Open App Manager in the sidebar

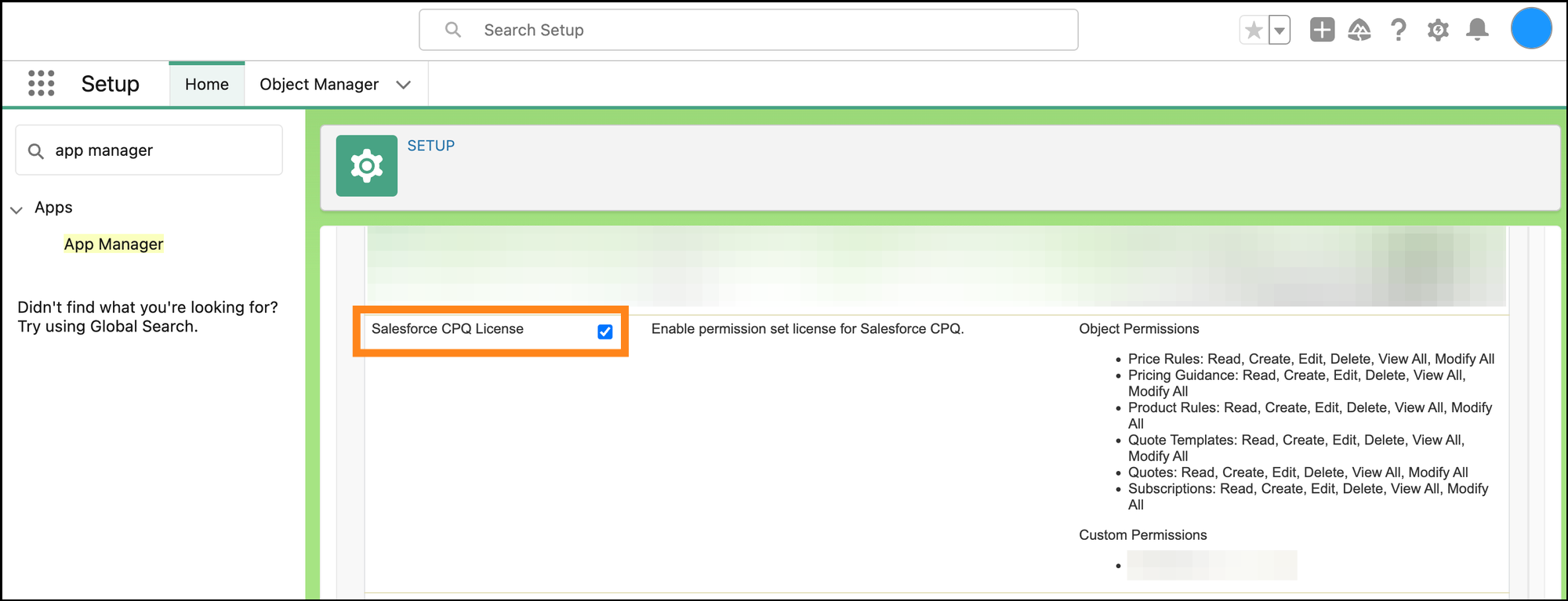point(114,244)
